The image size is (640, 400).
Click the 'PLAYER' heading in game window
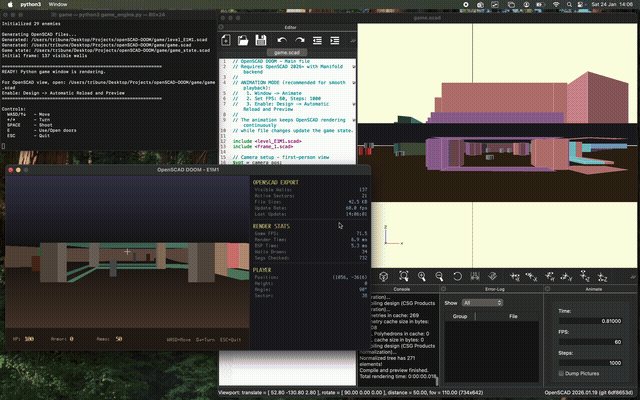click(x=262, y=270)
